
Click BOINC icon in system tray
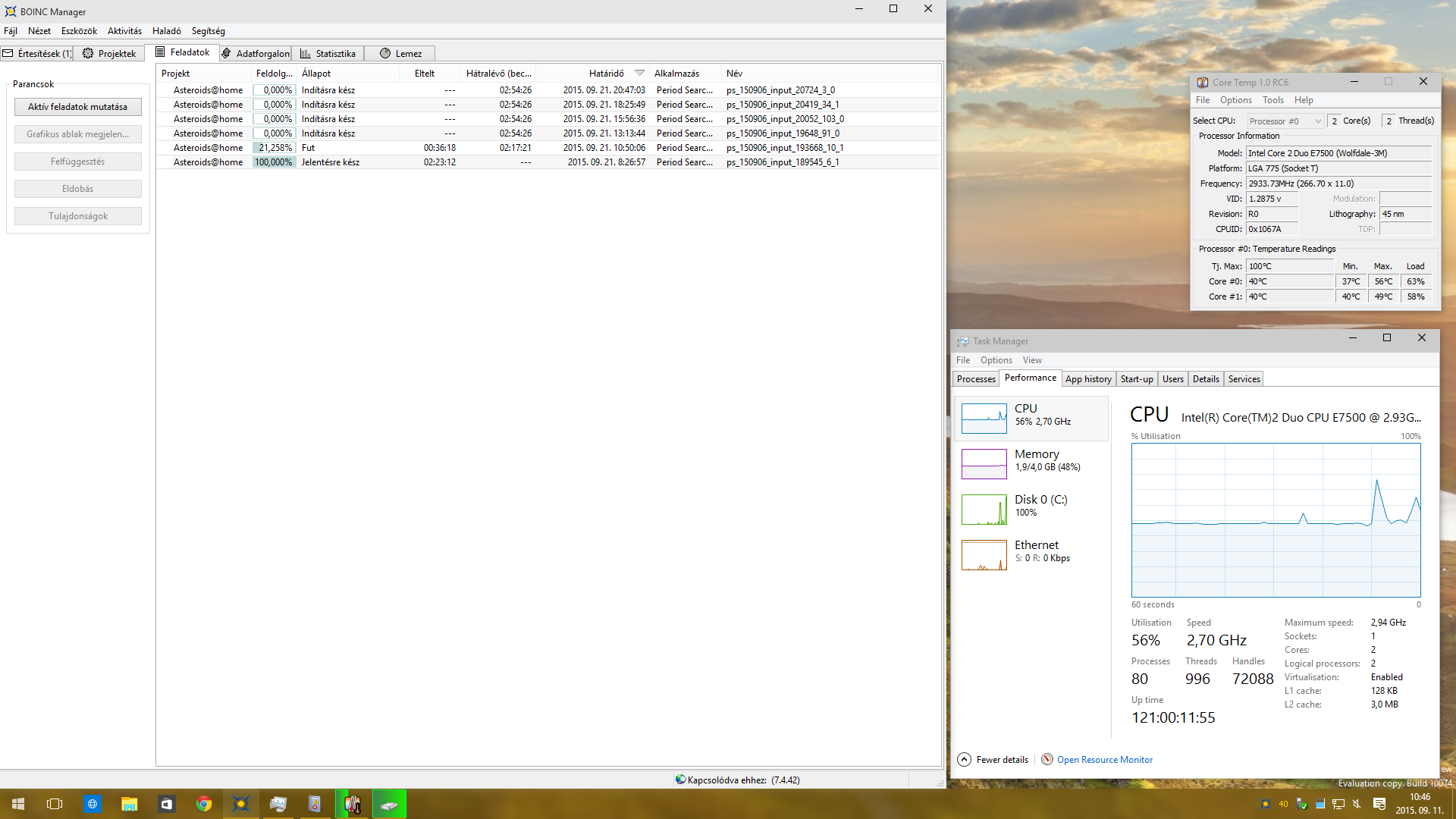pyautogui.click(x=1265, y=804)
